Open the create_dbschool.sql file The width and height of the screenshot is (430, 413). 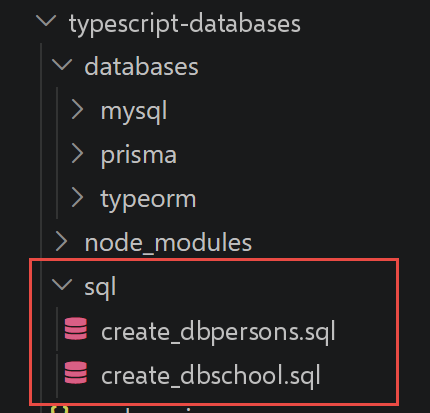tap(211, 375)
